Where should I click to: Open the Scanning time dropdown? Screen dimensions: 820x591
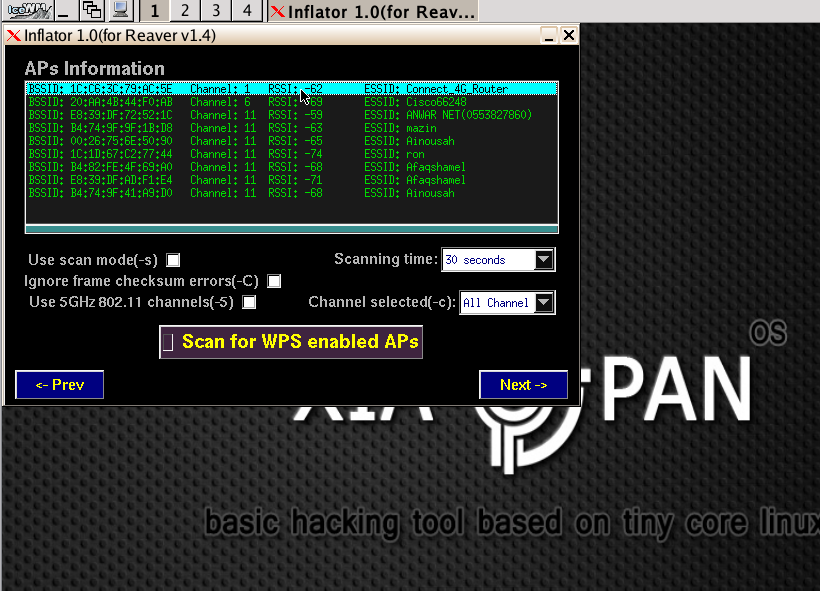[x=543, y=259]
